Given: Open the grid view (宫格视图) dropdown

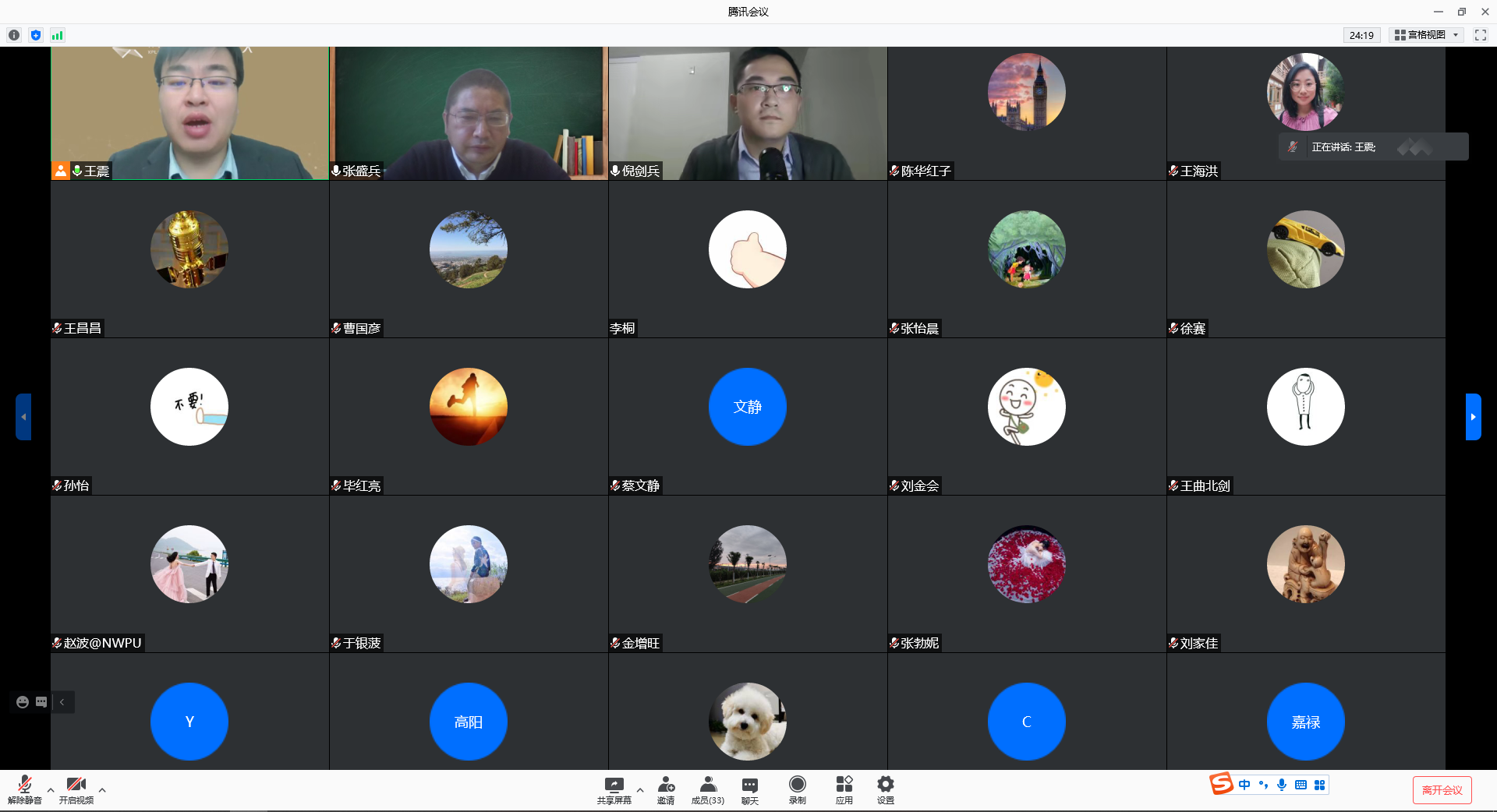Looking at the screenshot, I should coord(1426,35).
